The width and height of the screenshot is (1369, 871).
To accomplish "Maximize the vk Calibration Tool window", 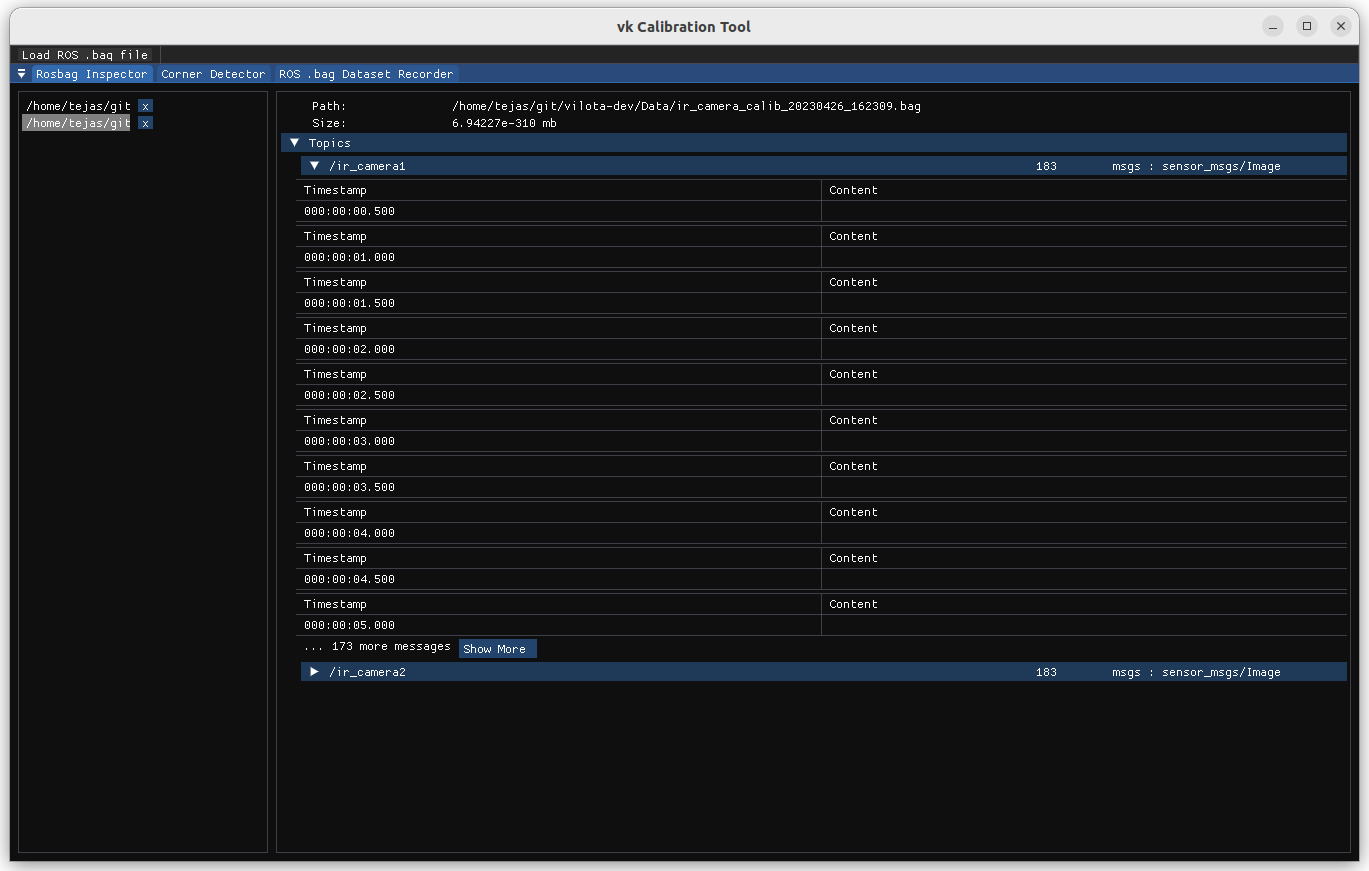I will 1307,26.
